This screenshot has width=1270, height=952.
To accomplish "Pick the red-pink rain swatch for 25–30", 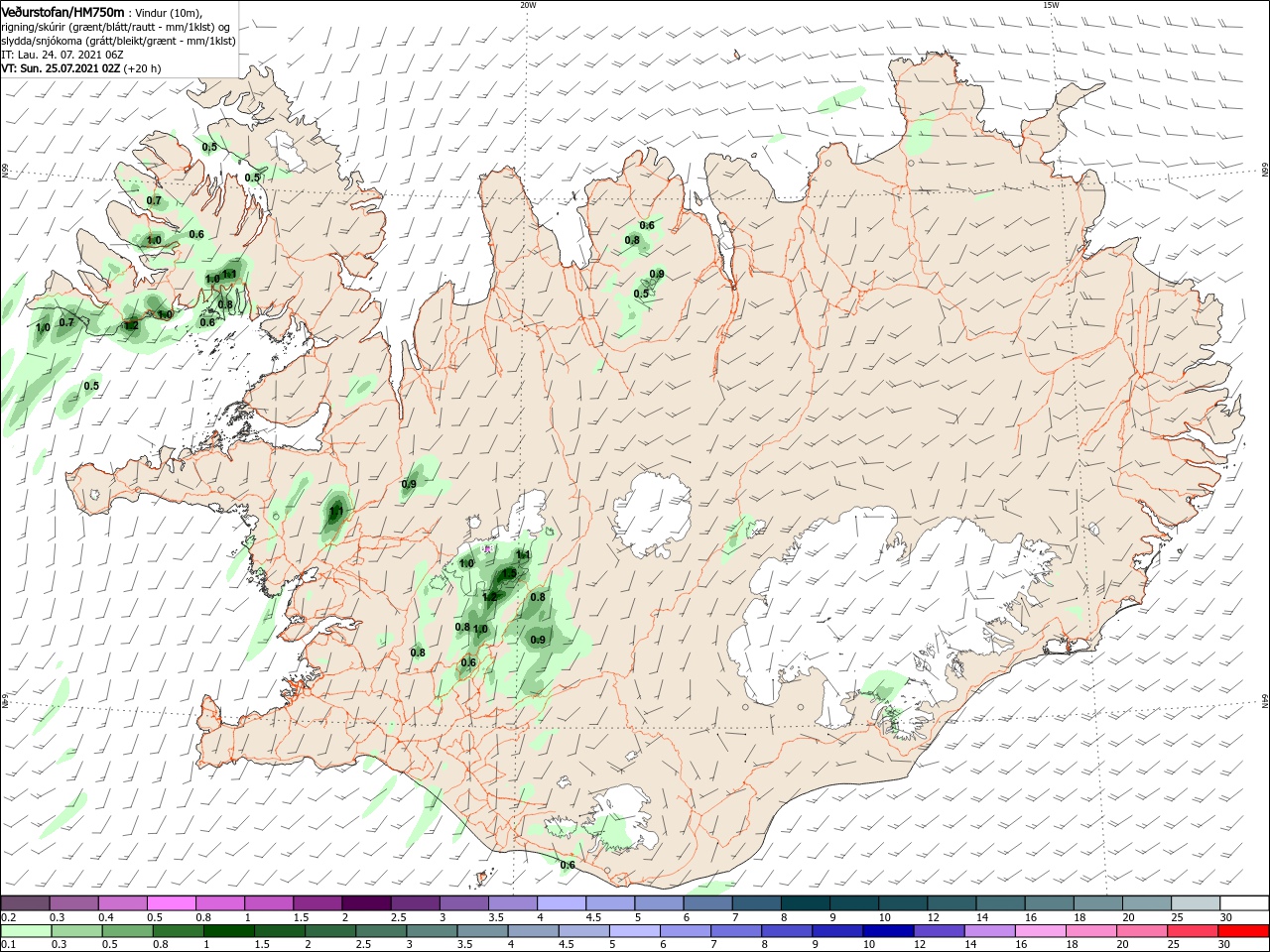I will click(1194, 931).
